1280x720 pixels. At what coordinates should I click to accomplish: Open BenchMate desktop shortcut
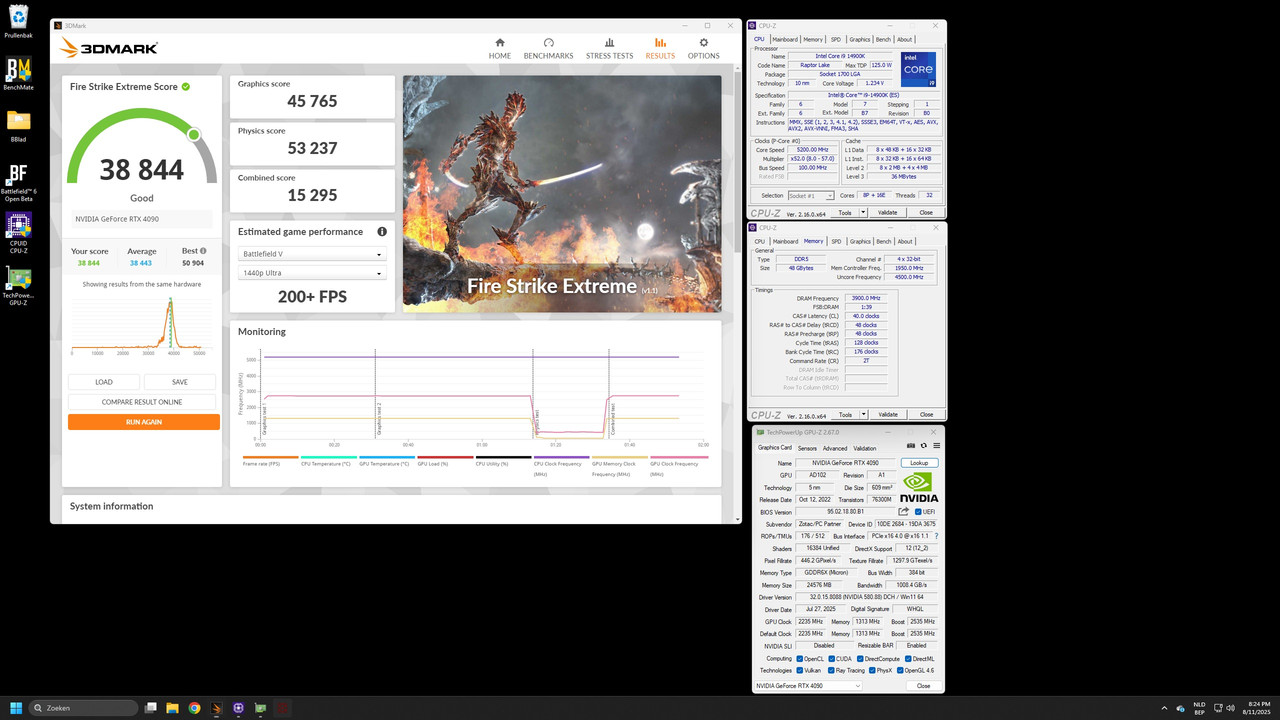[x=18, y=73]
